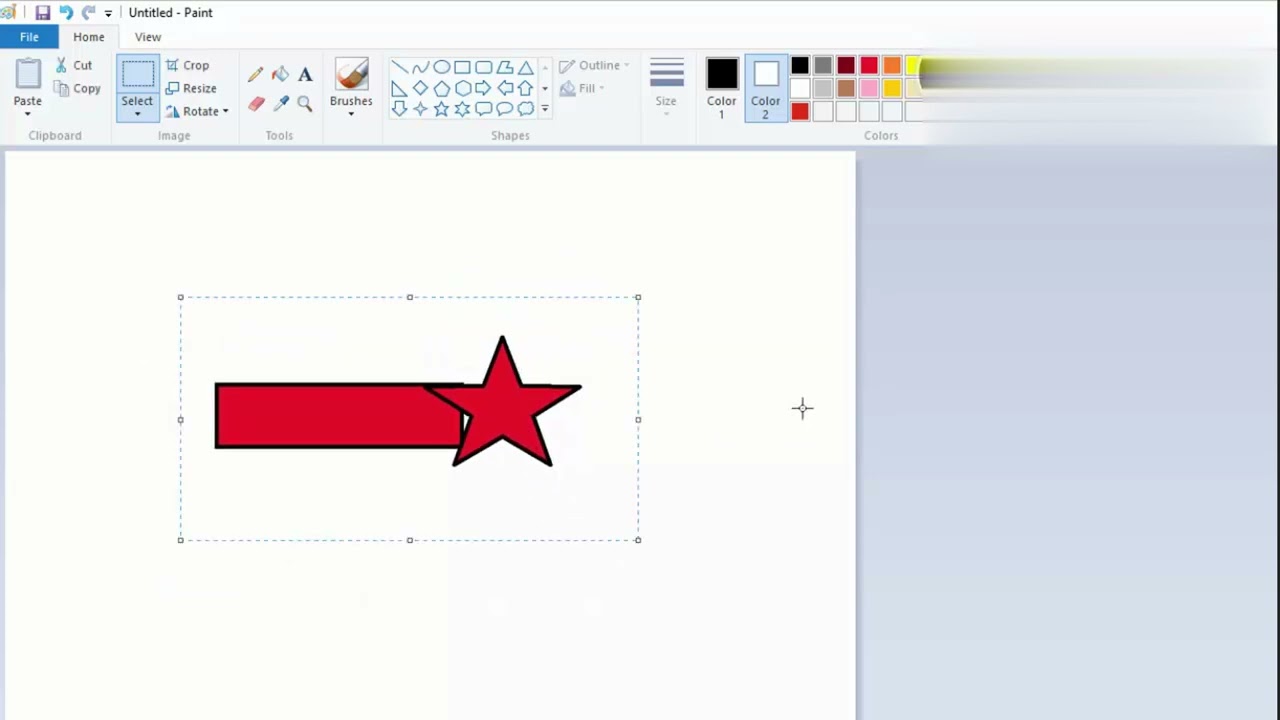Screen dimensions: 1280x720
Task: Redo the undone action
Action: [88, 13]
